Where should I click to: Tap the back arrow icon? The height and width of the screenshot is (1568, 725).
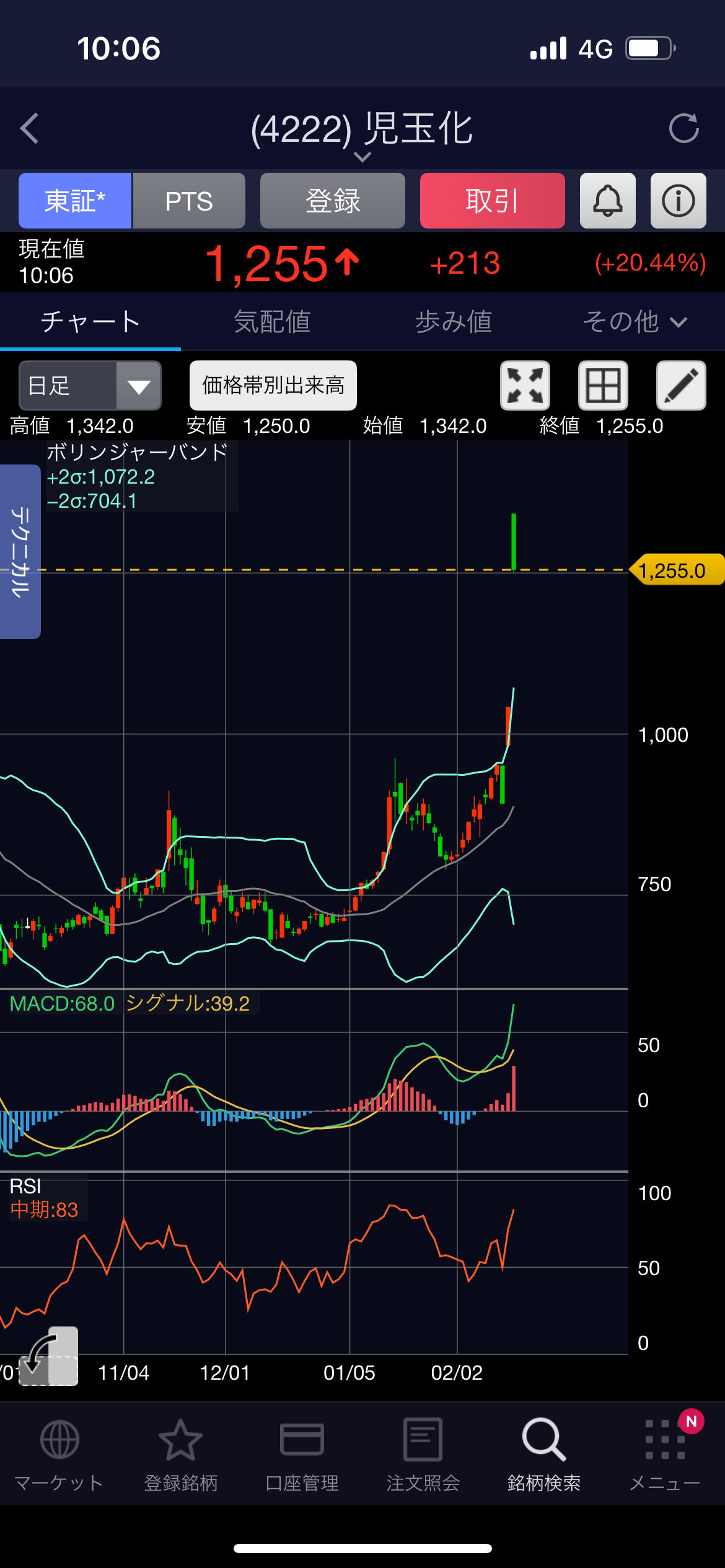pyautogui.click(x=30, y=129)
